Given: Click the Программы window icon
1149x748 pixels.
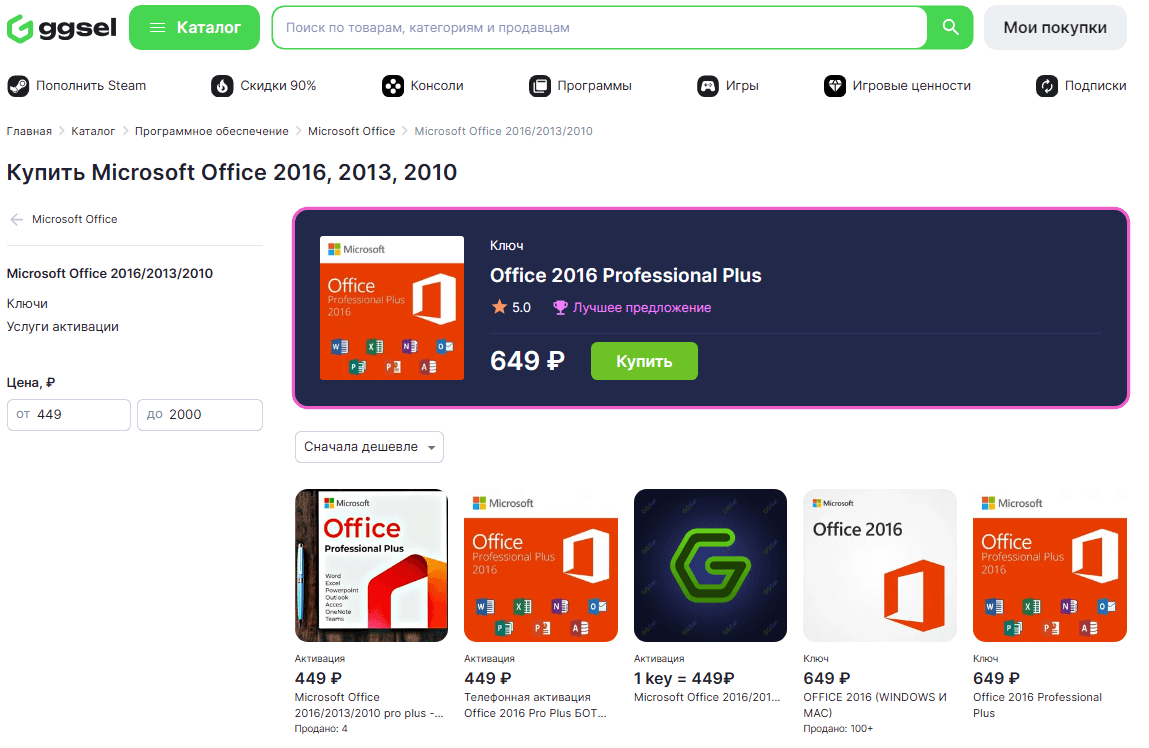Looking at the screenshot, I should (x=540, y=86).
